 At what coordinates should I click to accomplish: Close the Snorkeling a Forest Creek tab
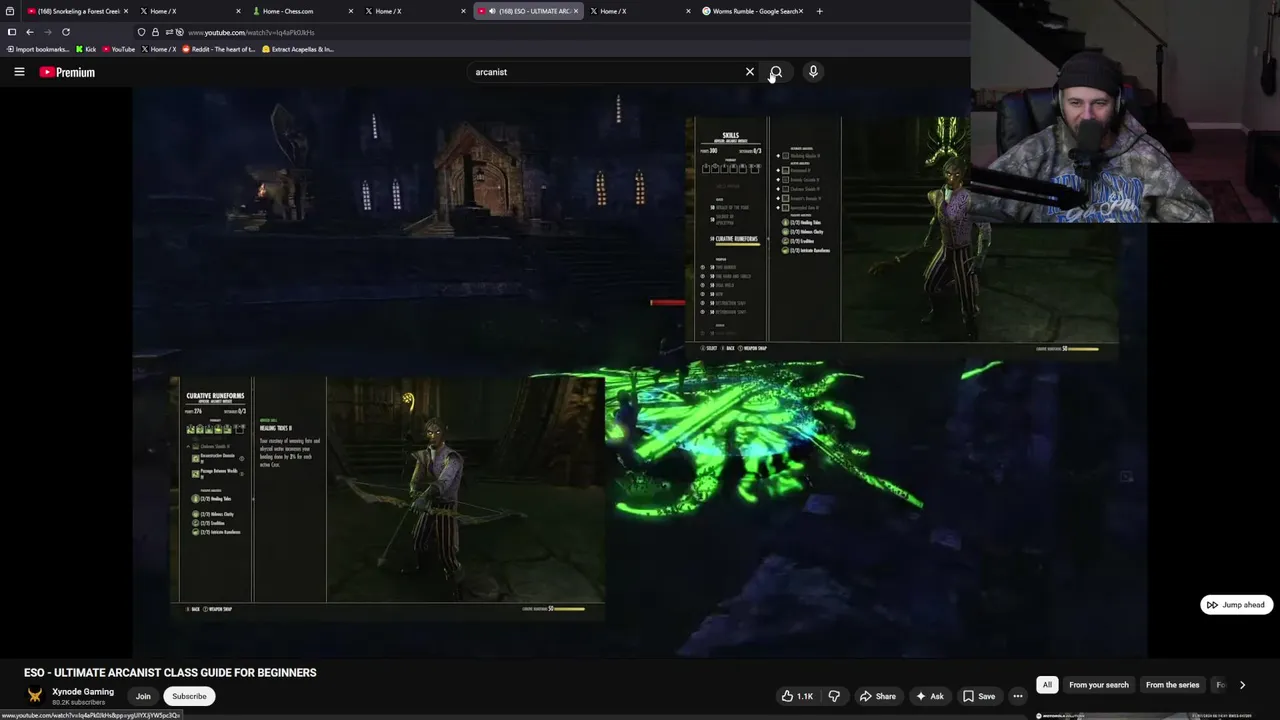click(x=126, y=11)
